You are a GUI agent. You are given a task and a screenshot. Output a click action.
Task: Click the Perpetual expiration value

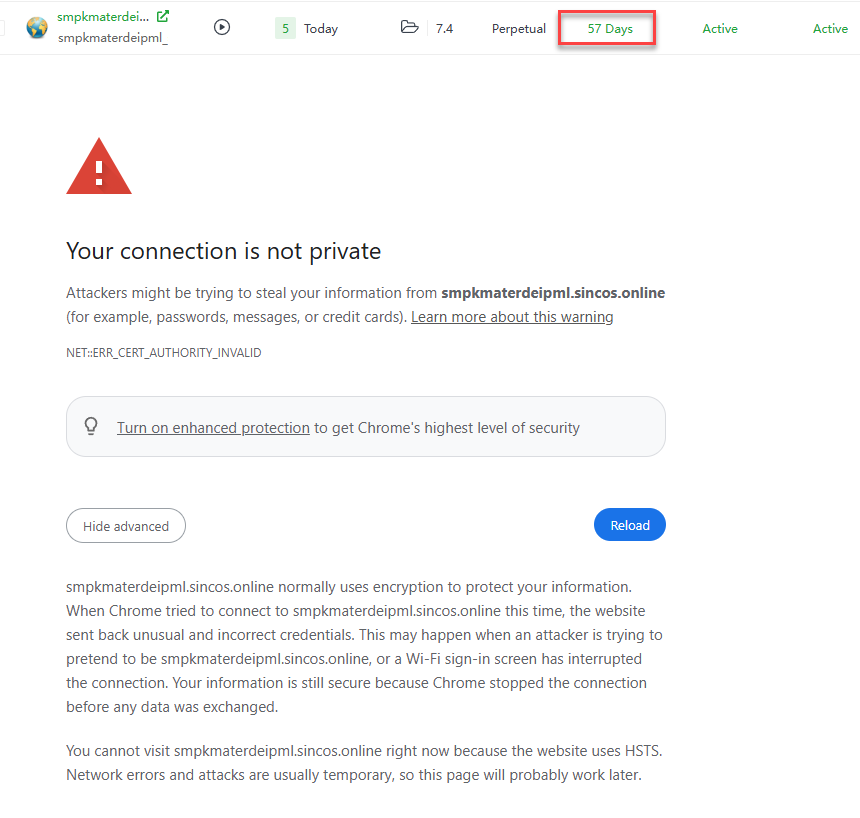[519, 29]
